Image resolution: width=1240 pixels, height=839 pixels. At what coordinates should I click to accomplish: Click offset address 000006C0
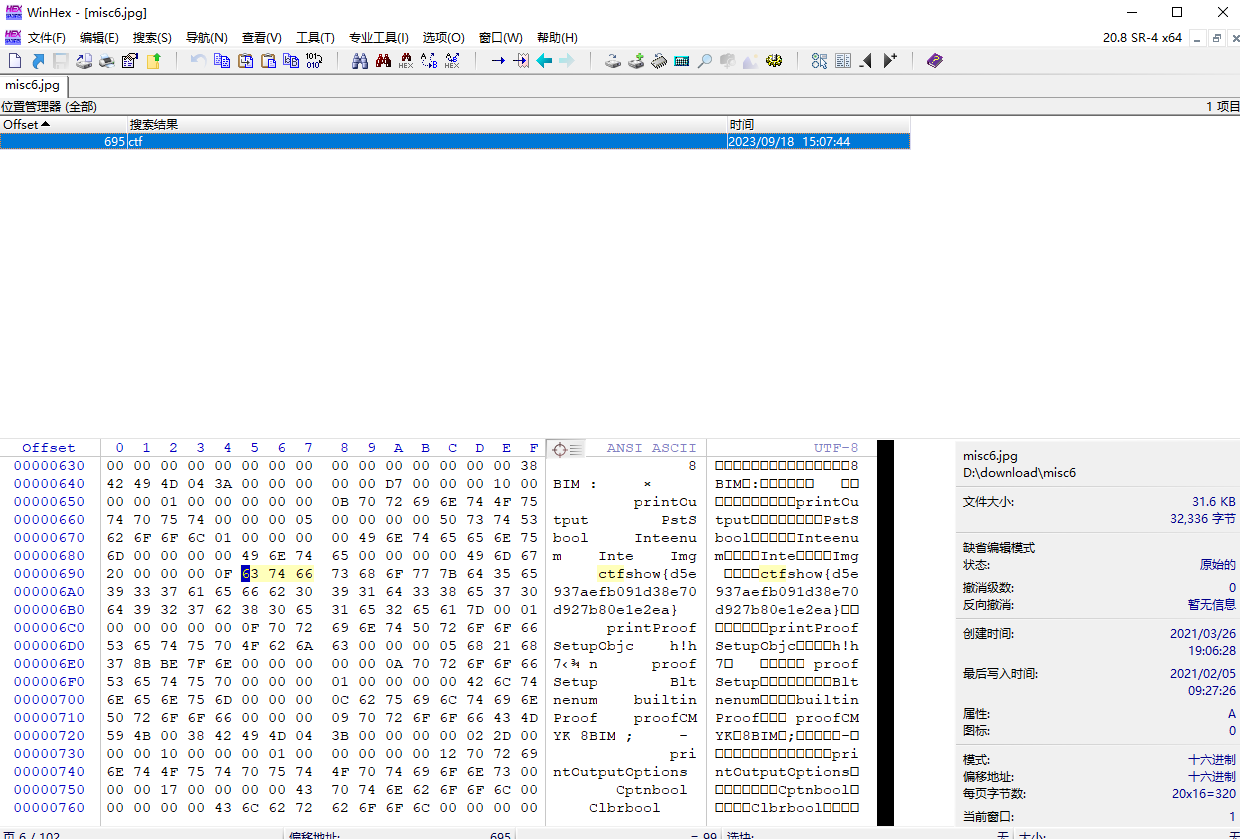[x=50, y=628]
